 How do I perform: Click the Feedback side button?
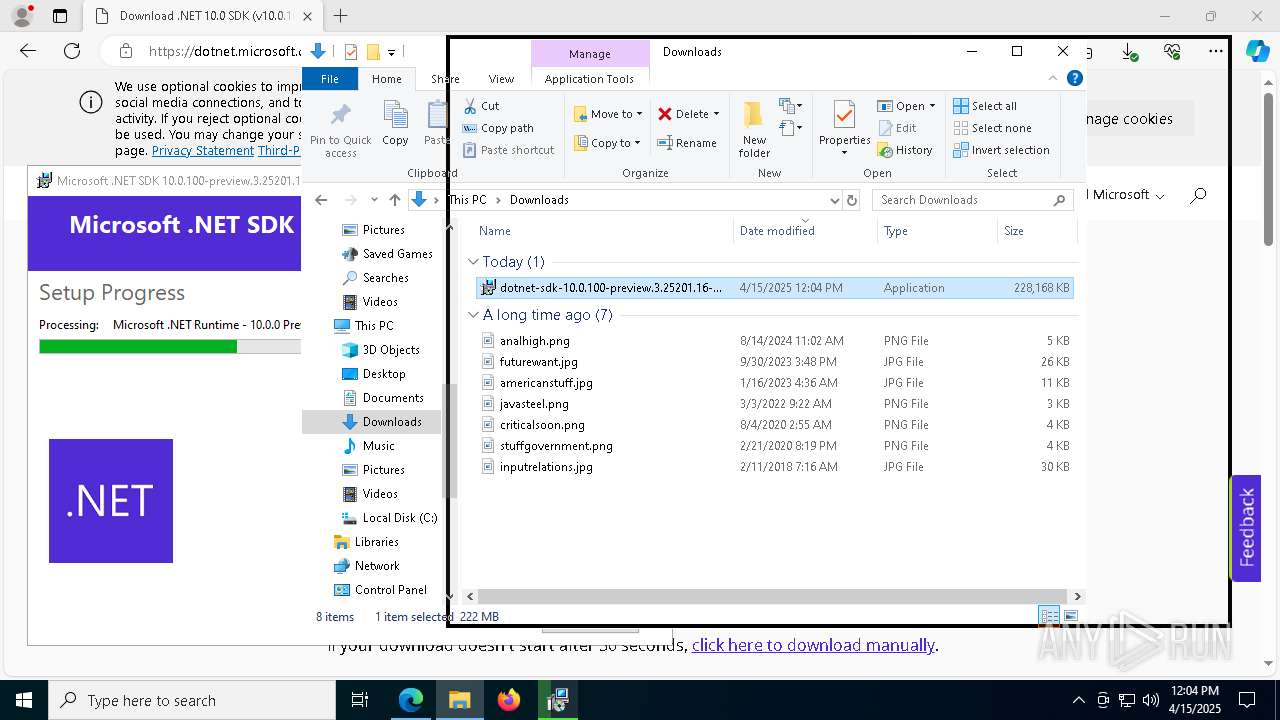pos(1246,527)
